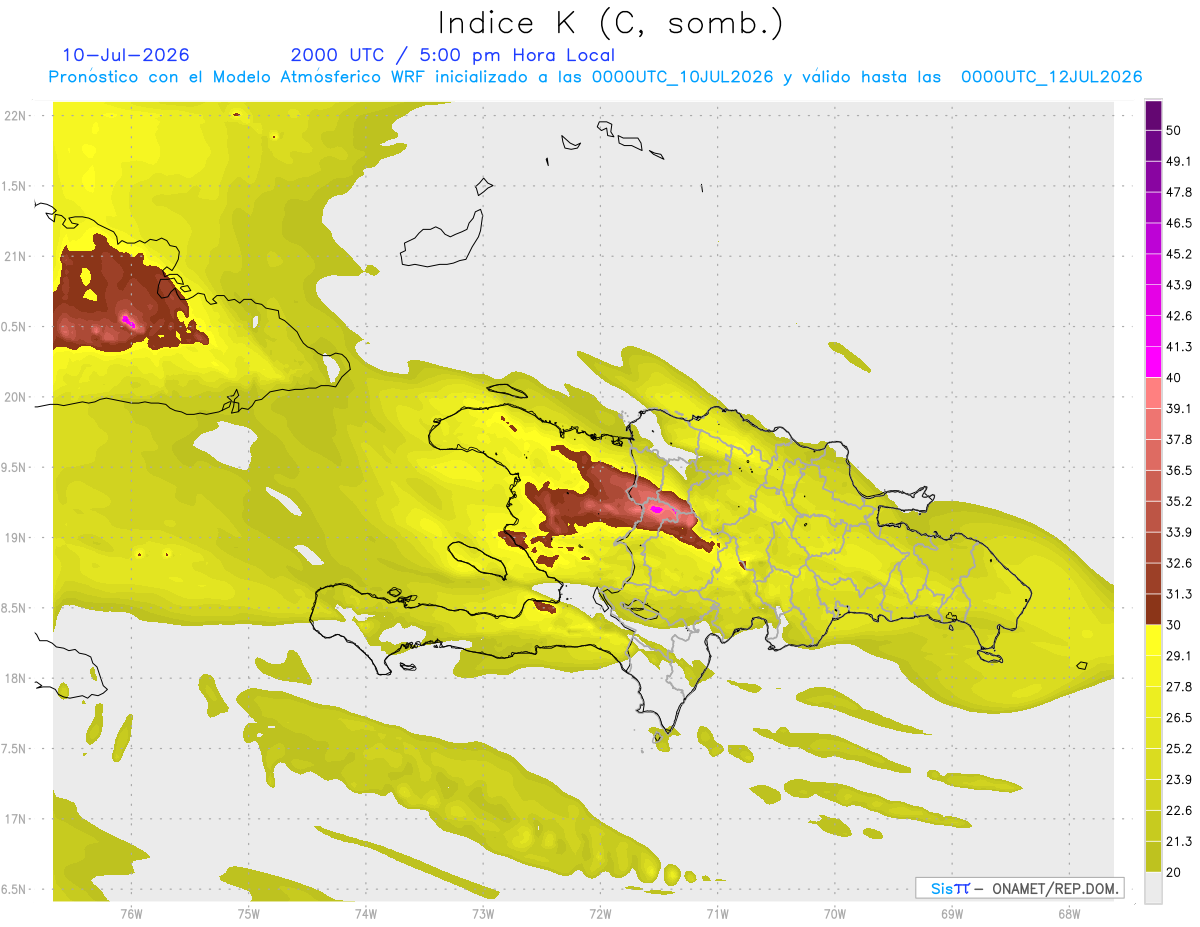This screenshot has height=927, width=1200.
Task: Click the title 'Indice K (C, somb.)'
Action: [611, 23]
